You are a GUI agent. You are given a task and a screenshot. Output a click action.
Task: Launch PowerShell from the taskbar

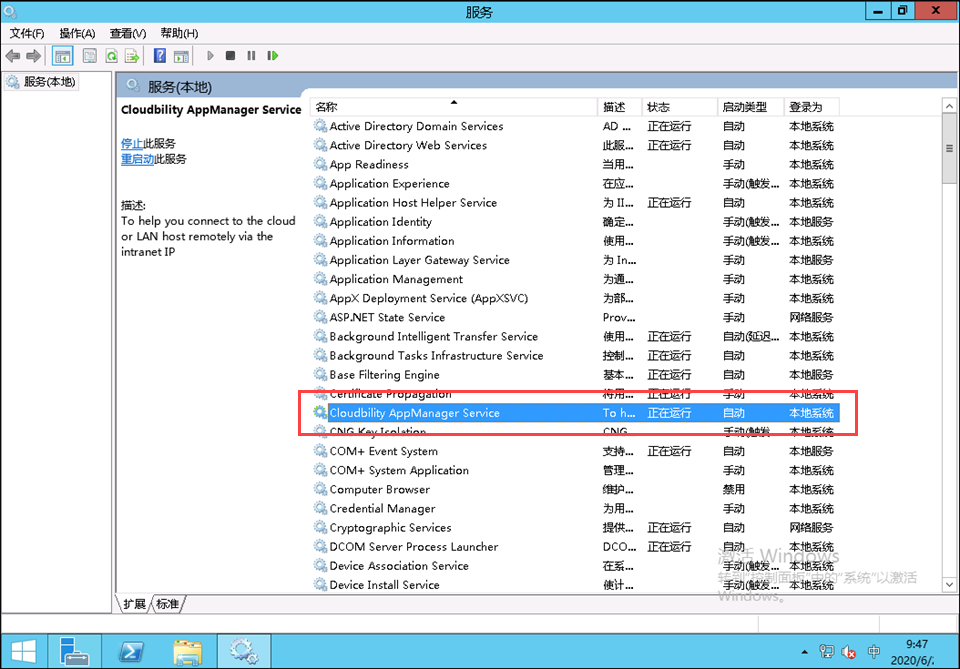(130, 651)
